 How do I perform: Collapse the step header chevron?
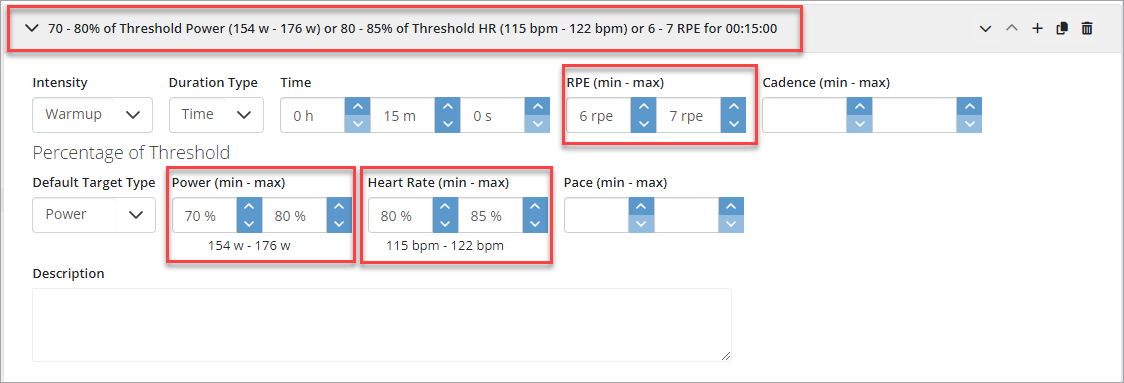(x=31, y=29)
